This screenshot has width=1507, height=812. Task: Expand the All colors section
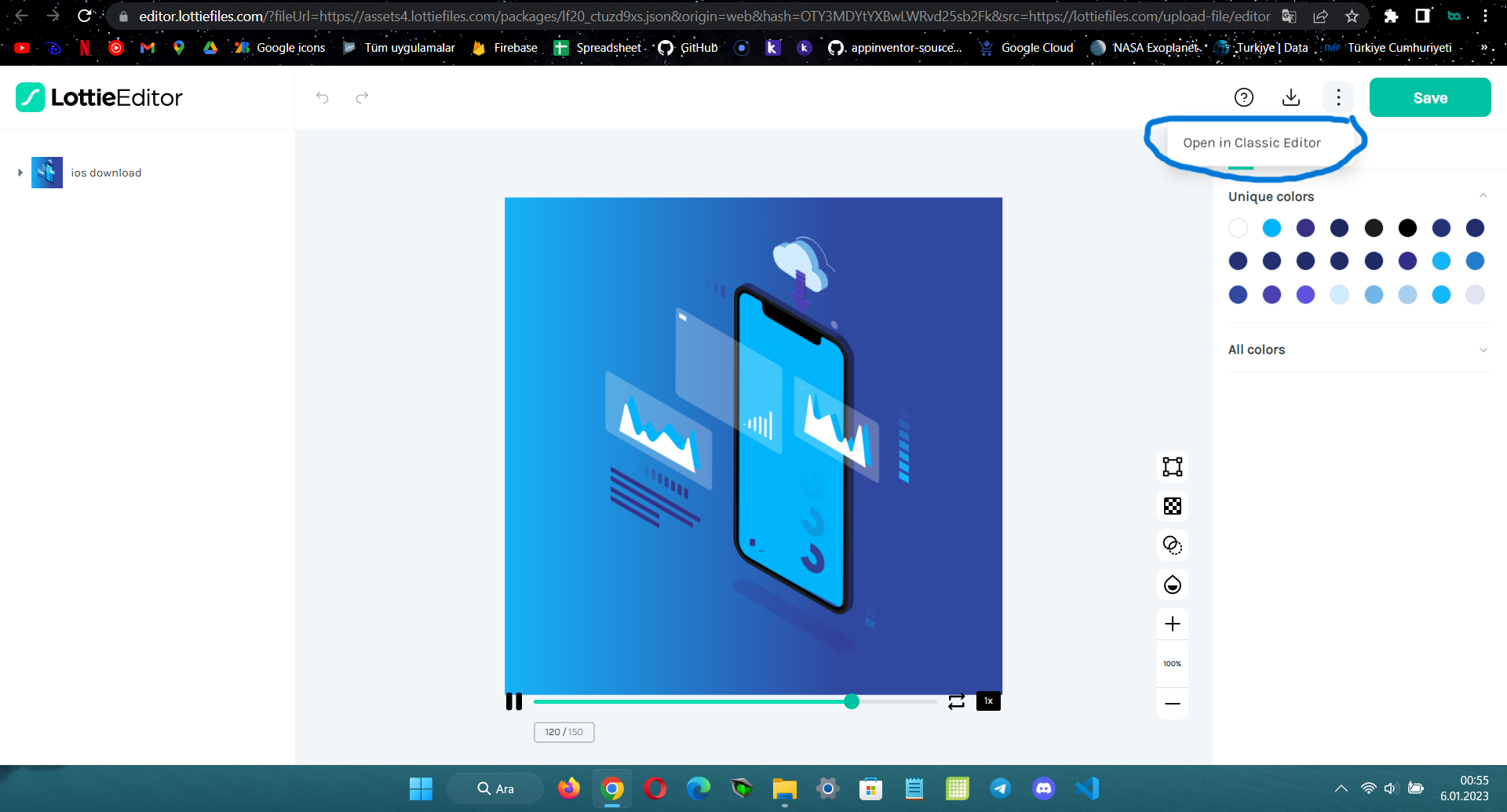tap(1483, 350)
